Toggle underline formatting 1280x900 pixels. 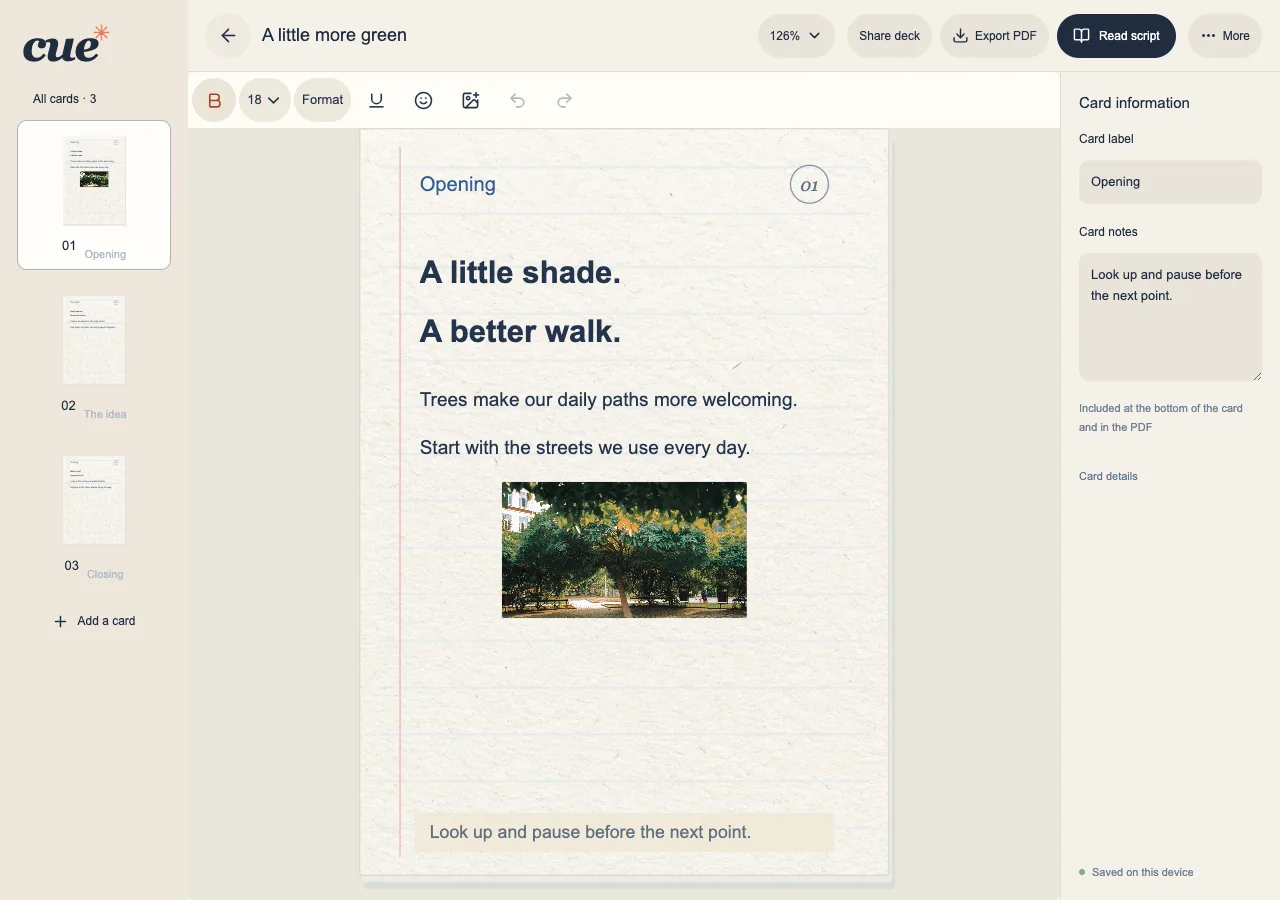[x=377, y=100]
